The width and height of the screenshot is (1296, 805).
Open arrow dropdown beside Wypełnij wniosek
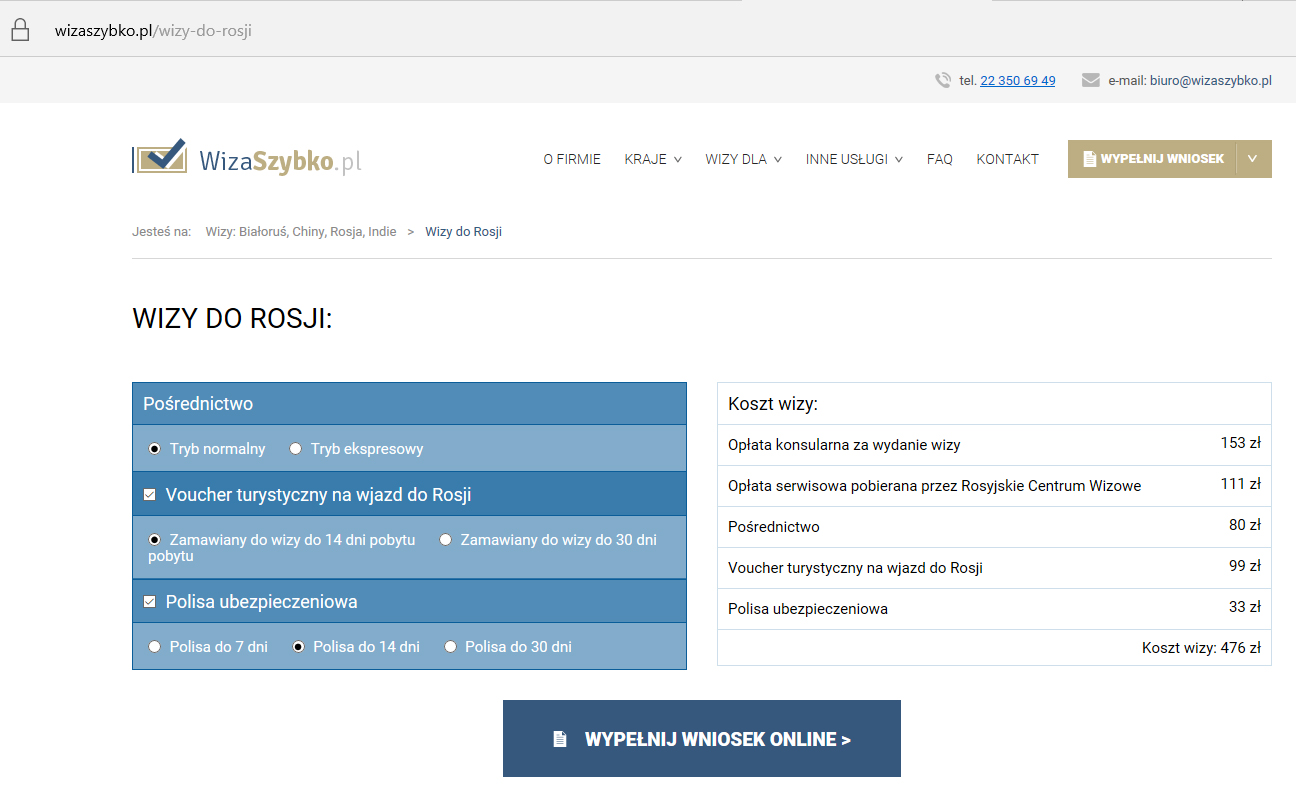click(1252, 159)
